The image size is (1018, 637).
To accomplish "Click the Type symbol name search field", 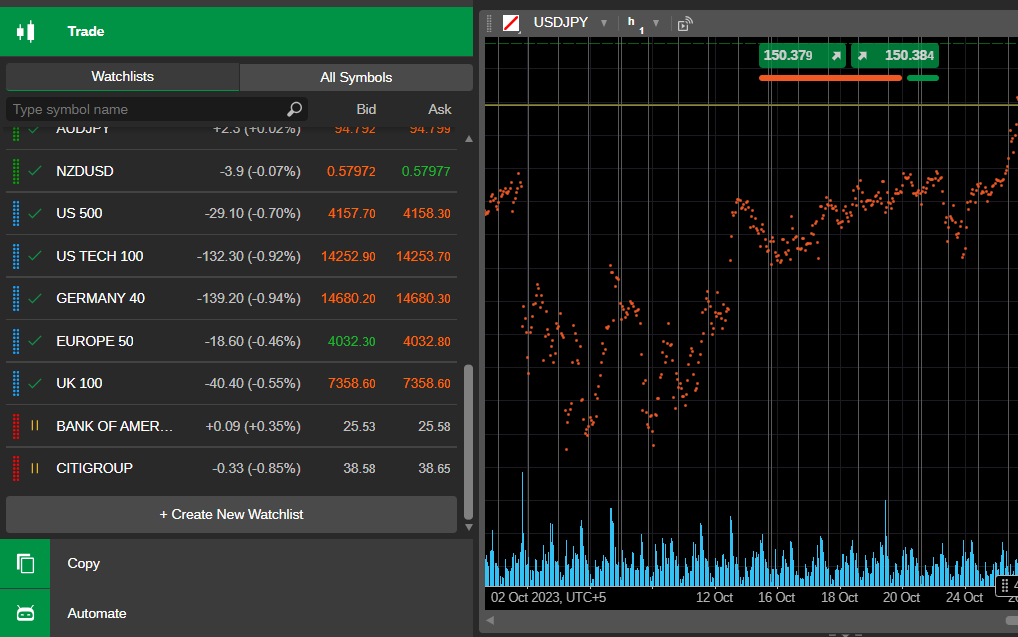I will point(145,109).
